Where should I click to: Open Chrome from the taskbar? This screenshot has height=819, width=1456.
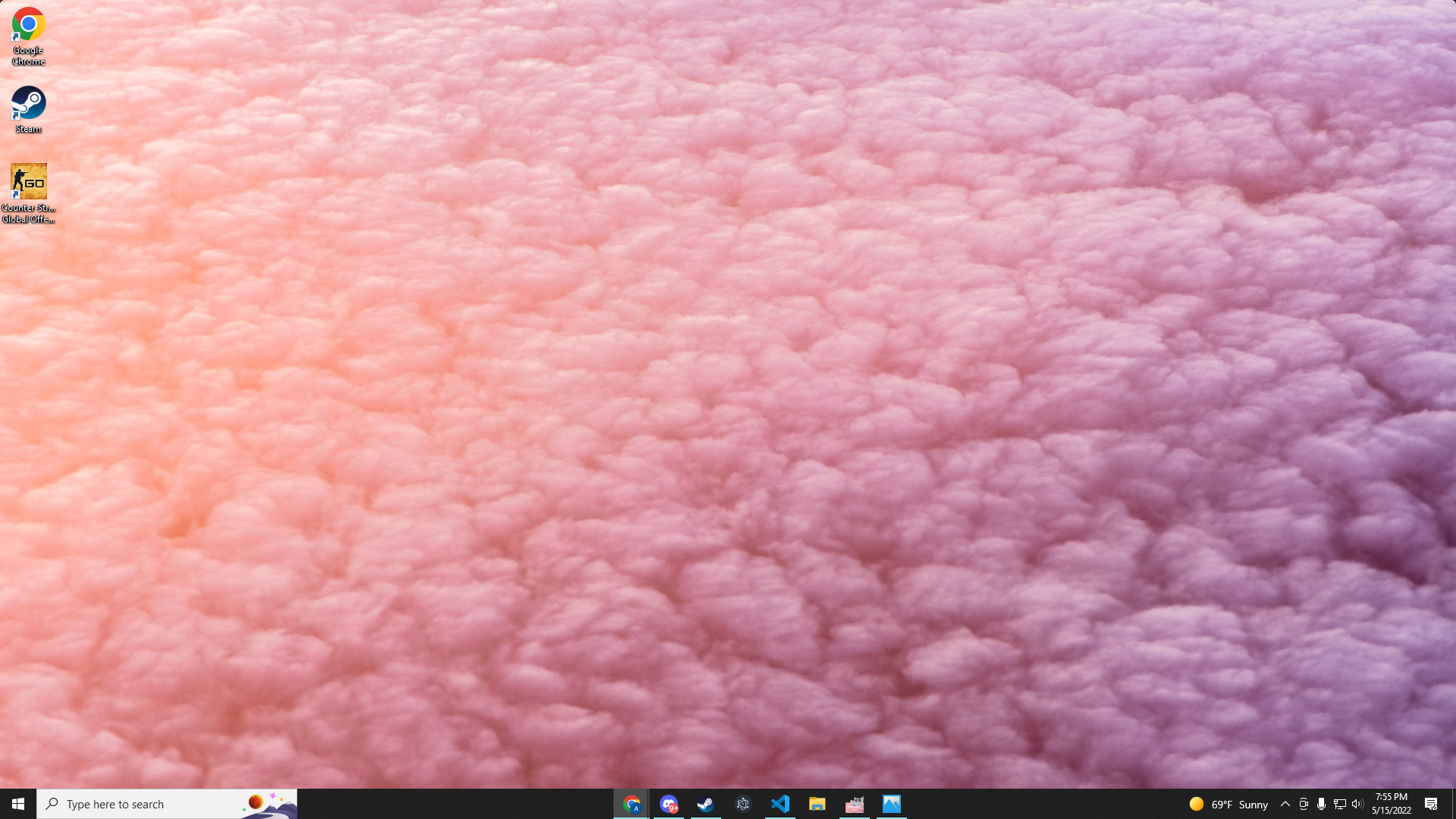pos(632,804)
